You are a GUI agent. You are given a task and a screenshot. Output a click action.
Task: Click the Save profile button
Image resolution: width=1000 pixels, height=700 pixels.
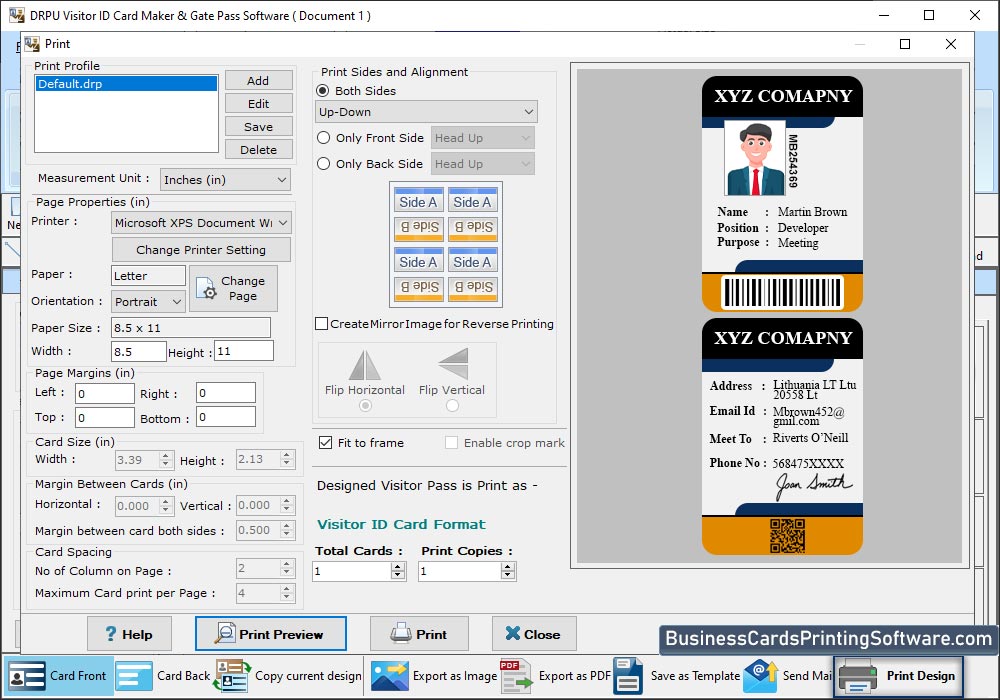pyautogui.click(x=258, y=126)
